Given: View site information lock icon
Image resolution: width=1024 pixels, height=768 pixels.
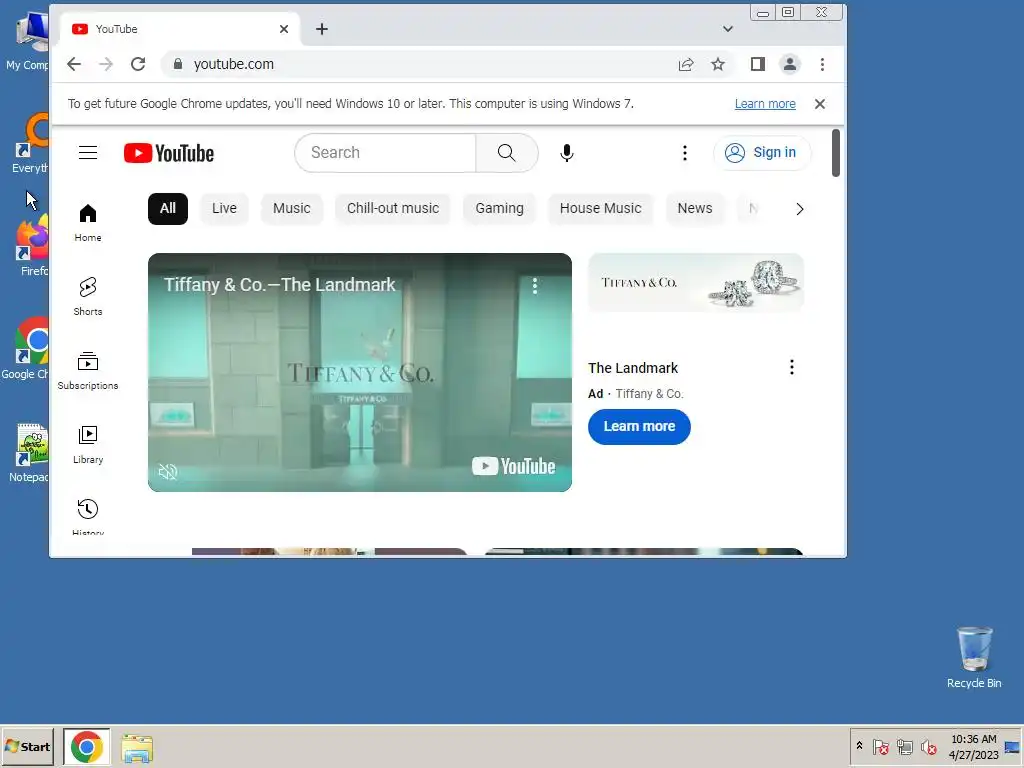Looking at the screenshot, I should point(178,64).
